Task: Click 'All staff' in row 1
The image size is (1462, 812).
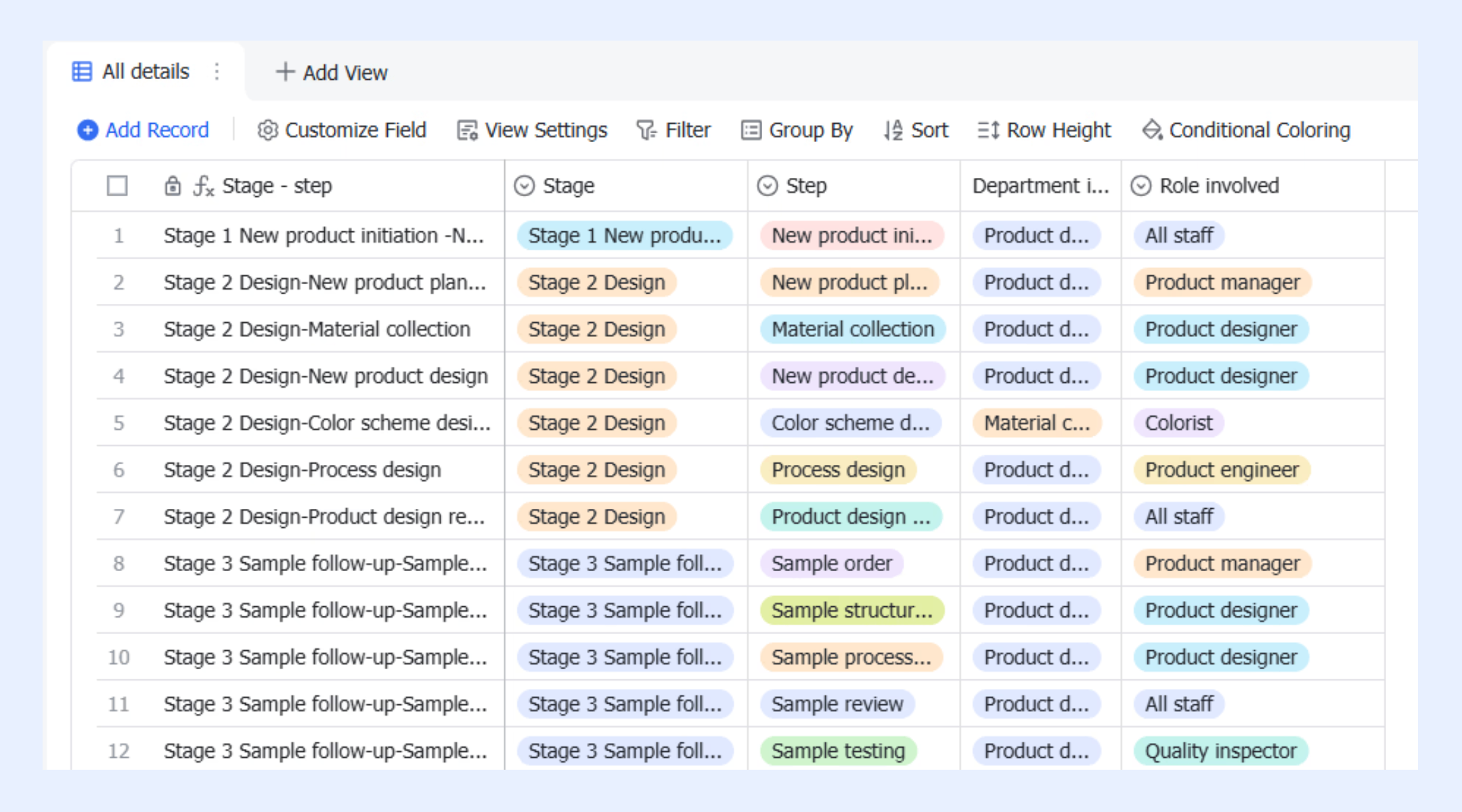Action: click(x=1179, y=235)
